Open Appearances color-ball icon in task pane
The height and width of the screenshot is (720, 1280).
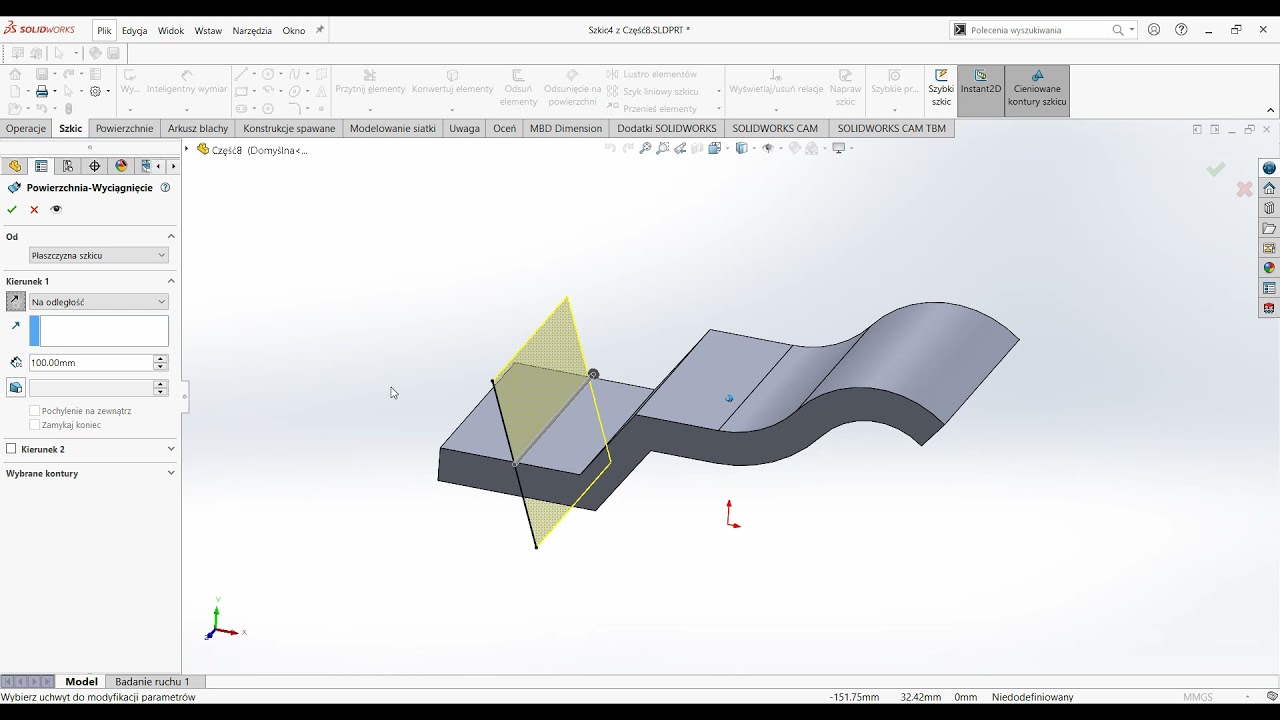[1269, 268]
